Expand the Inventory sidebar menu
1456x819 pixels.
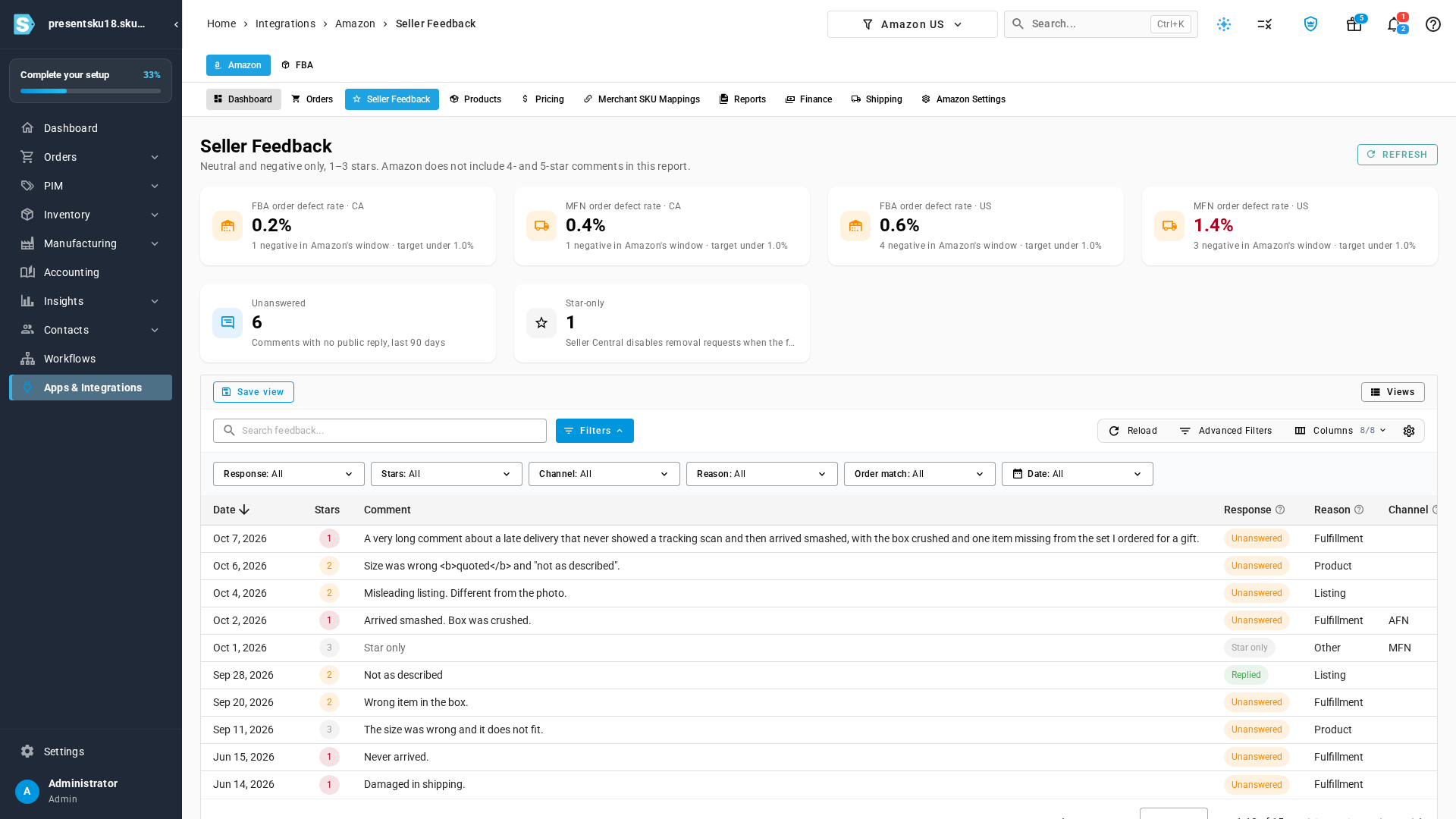[x=91, y=215]
